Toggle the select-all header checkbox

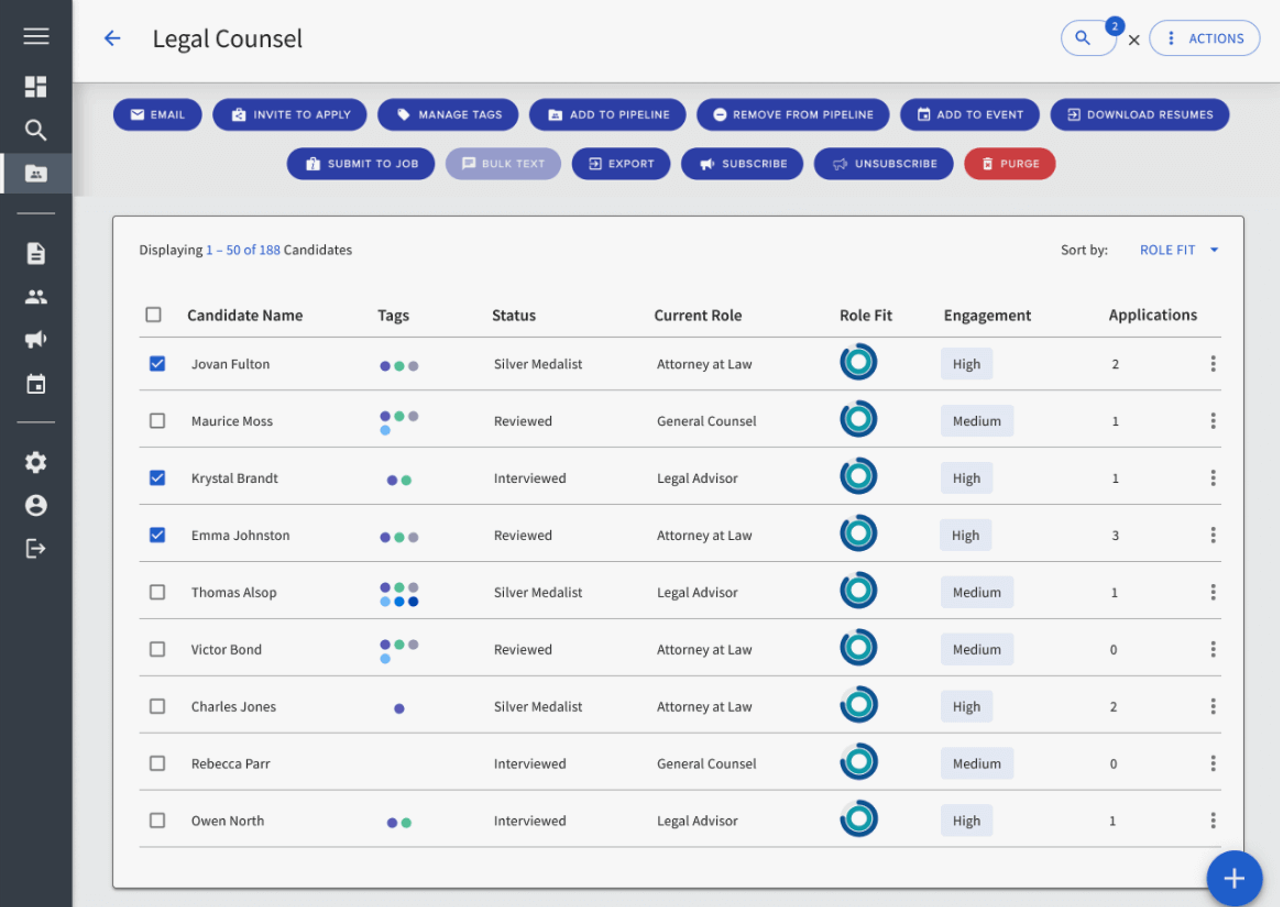pyautogui.click(x=153, y=315)
